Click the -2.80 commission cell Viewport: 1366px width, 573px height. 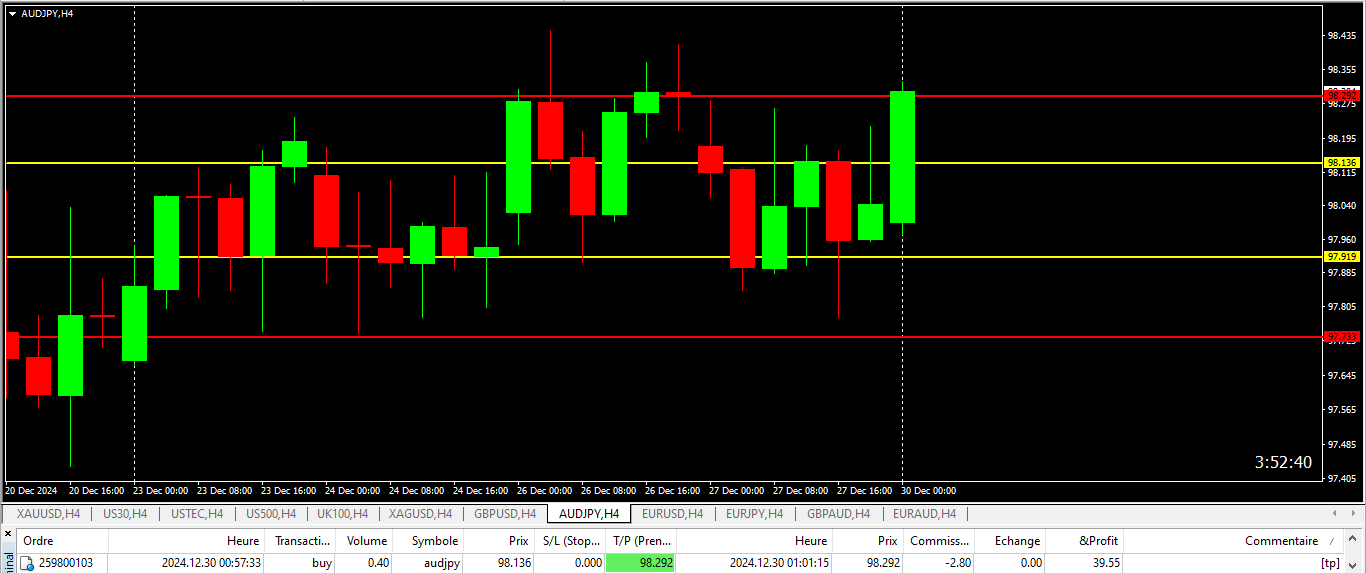957,564
